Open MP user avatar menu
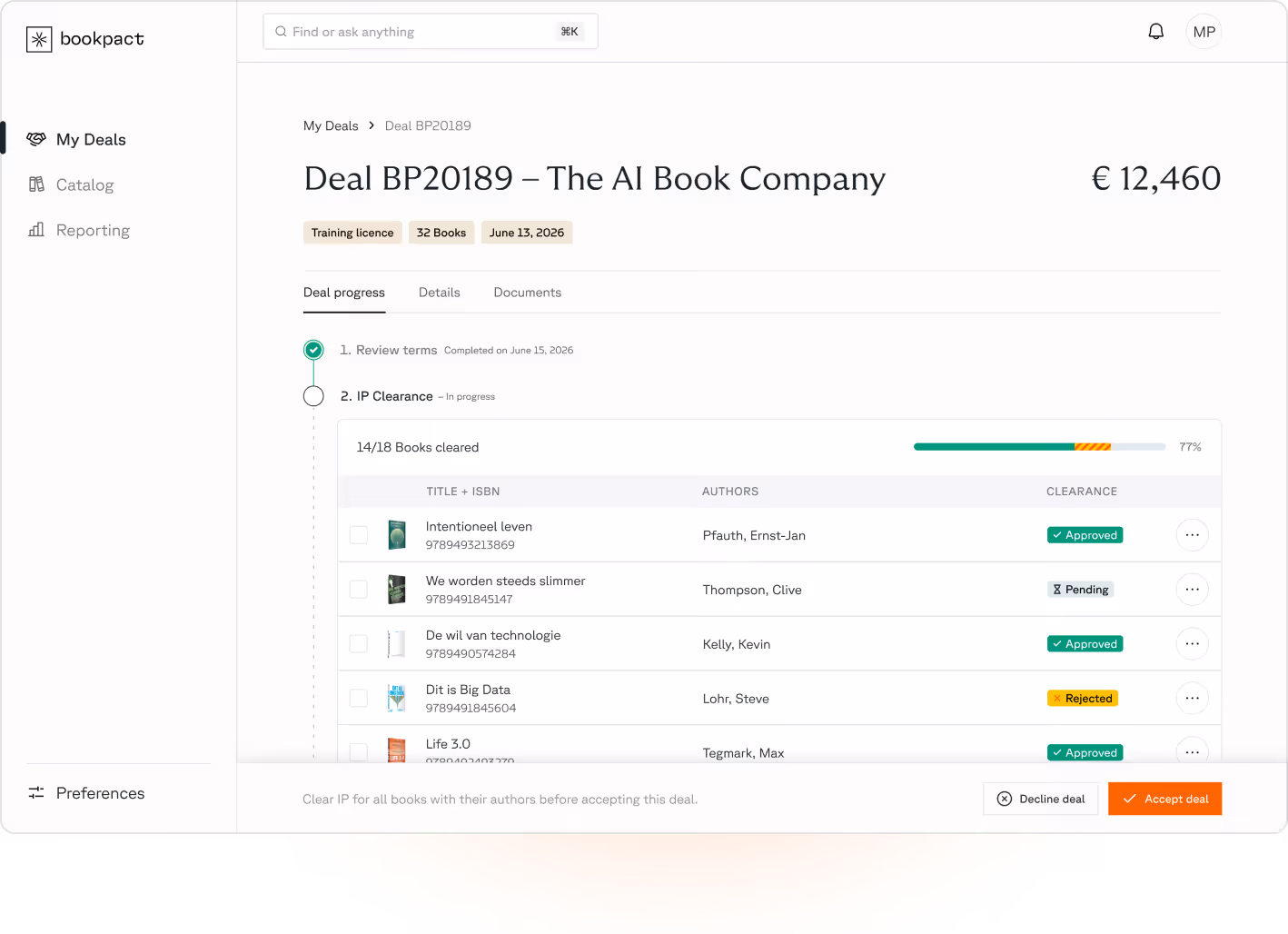The image size is (1288, 934). tap(1204, 32)
